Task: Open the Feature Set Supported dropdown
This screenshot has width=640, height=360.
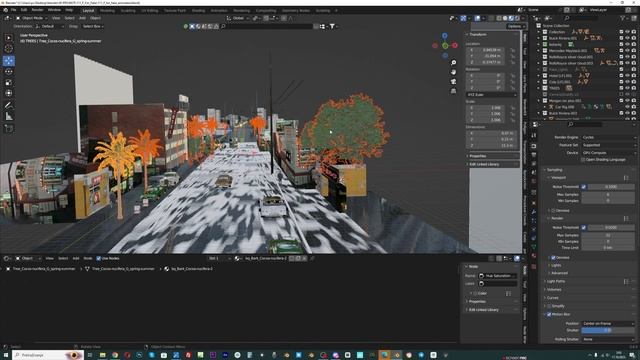Action: pos(609,145)
